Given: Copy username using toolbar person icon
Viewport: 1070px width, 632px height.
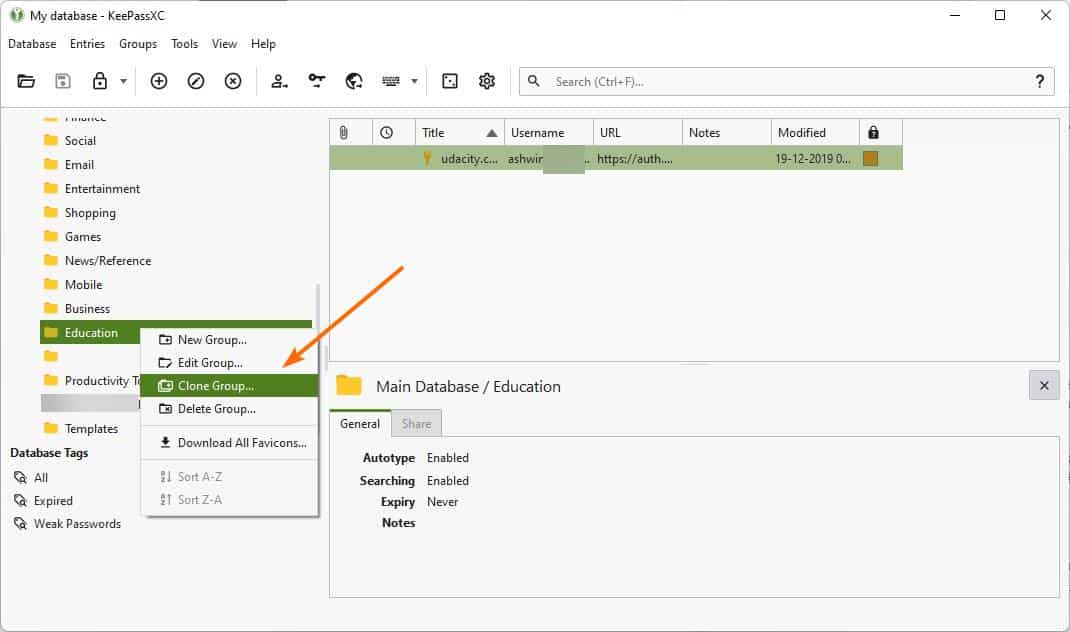Looking at the screenshot, I should click(280, 81).
